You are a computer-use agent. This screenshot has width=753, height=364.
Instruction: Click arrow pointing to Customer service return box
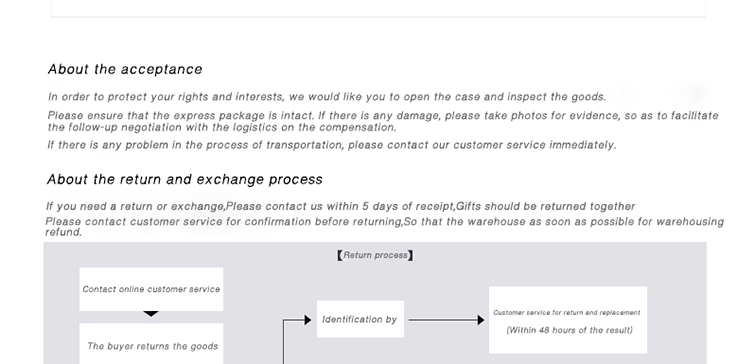coord(447,320)
